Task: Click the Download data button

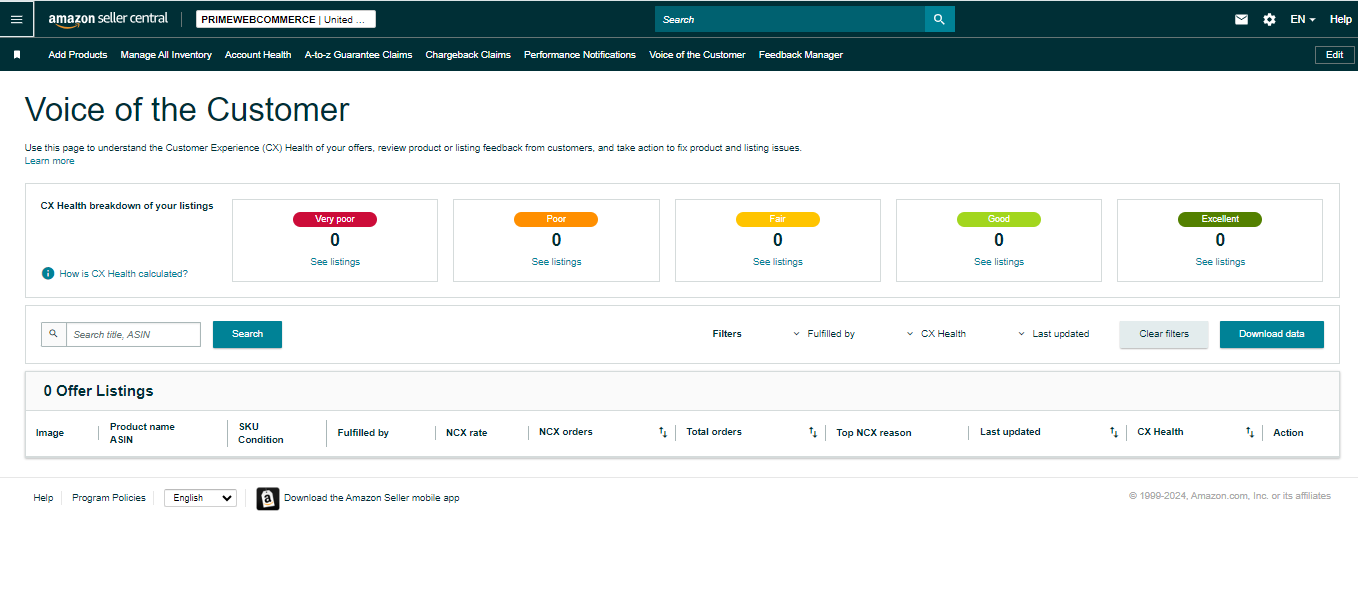Action: [x=1272, y=334]
